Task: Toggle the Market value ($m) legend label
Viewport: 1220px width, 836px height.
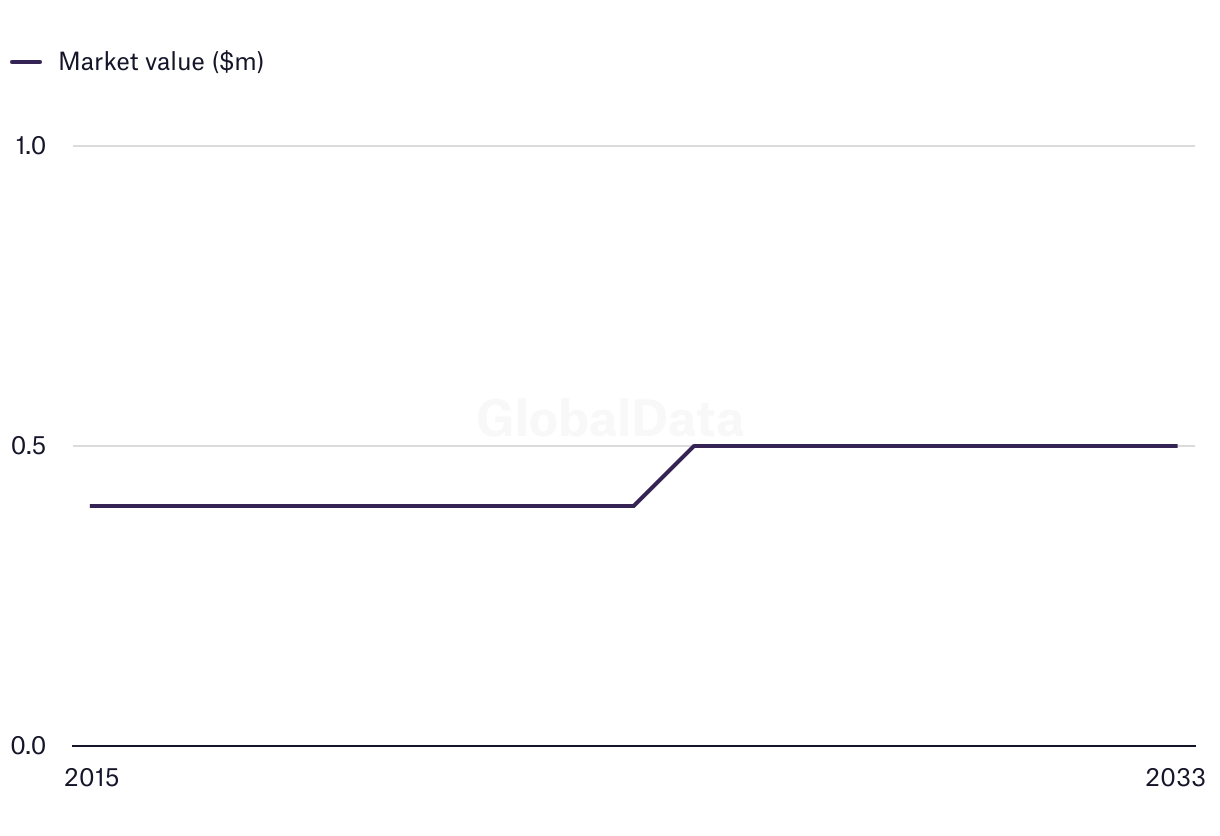Action: [161, 61]
